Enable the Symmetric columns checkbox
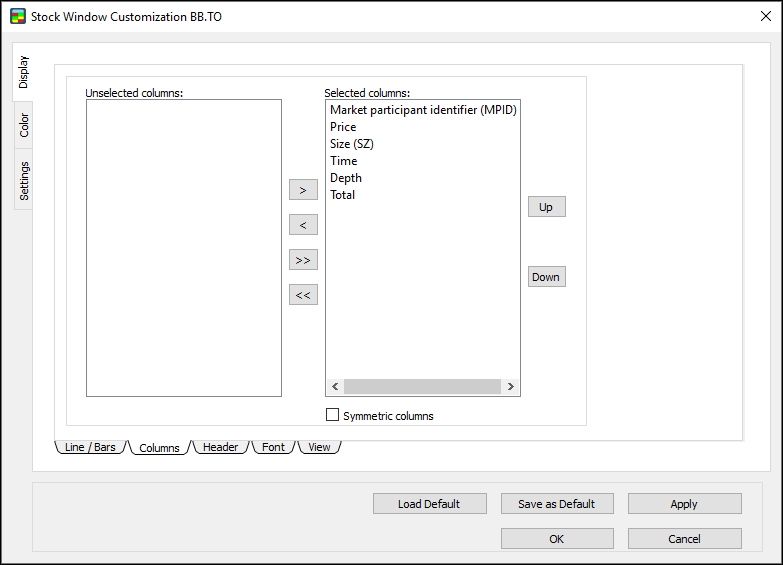This screenshot has width=783, height=565. tap(333, 415)
